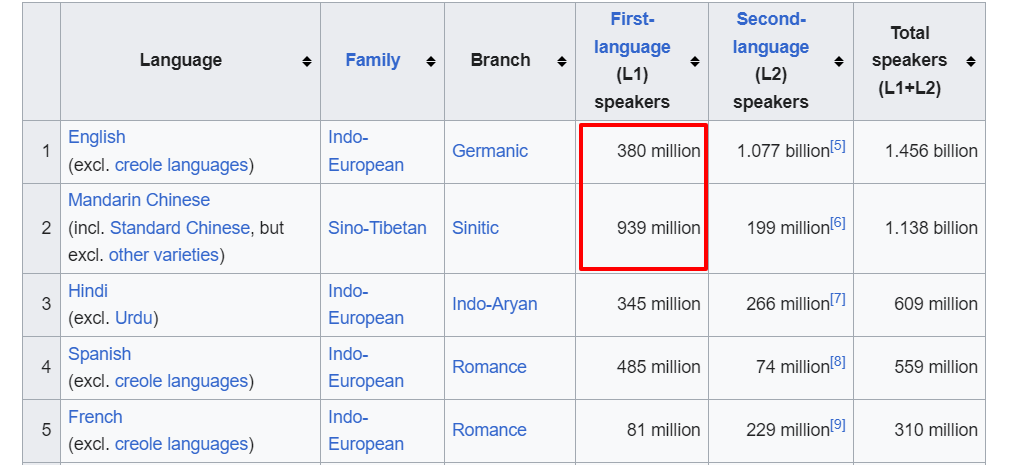Open the Mandarin Chinese link
The image size is (1009, 465).
(x=139, y=200)
